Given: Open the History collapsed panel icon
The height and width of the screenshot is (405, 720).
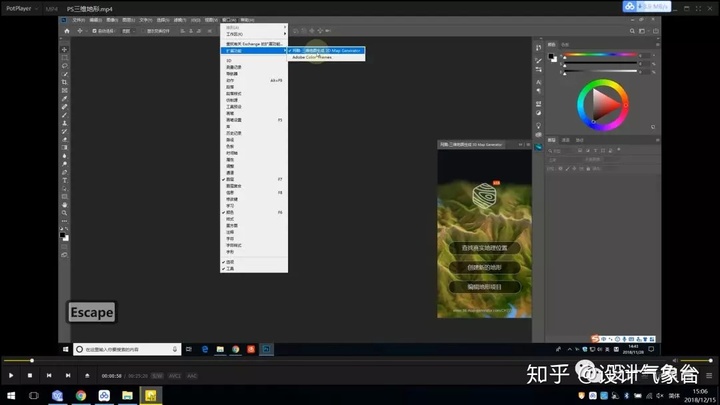Looking at the screenshot, I should [x=538, y=48].
